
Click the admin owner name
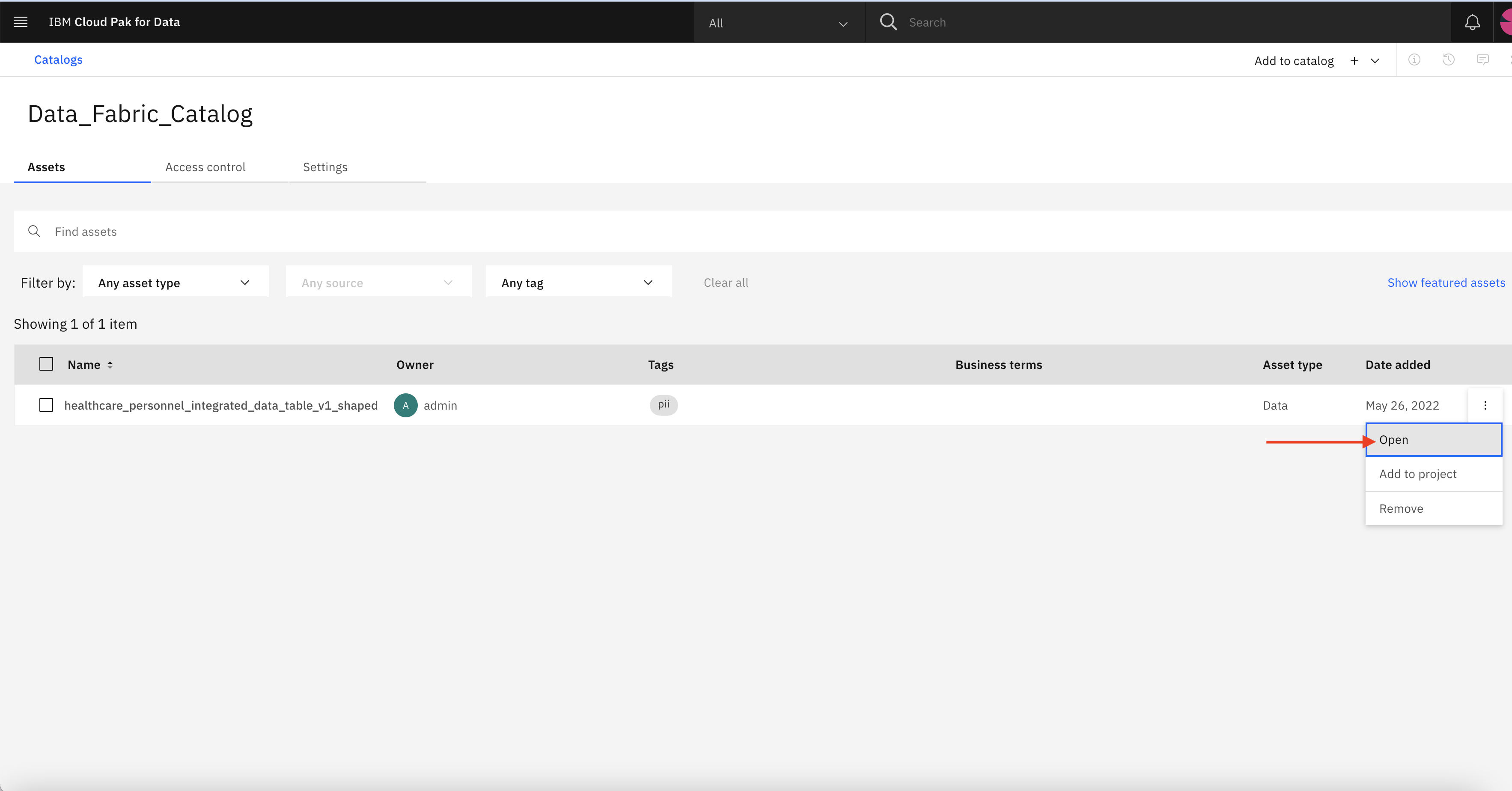[x=440, y=405]
